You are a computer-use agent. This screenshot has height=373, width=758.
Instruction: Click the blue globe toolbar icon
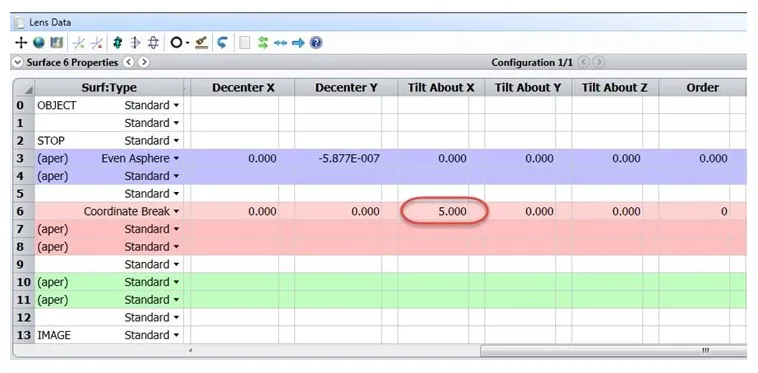(x=39, y=43)
